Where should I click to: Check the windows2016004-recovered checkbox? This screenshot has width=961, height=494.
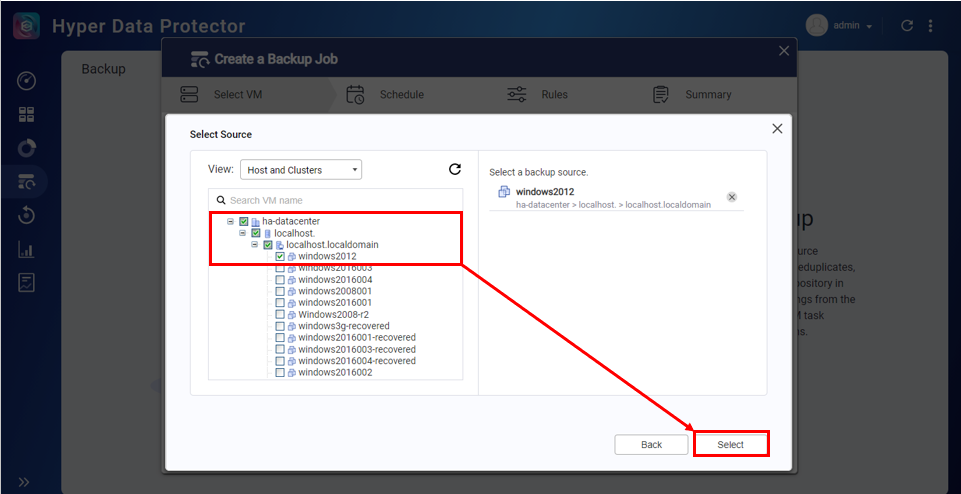(280, 361)
